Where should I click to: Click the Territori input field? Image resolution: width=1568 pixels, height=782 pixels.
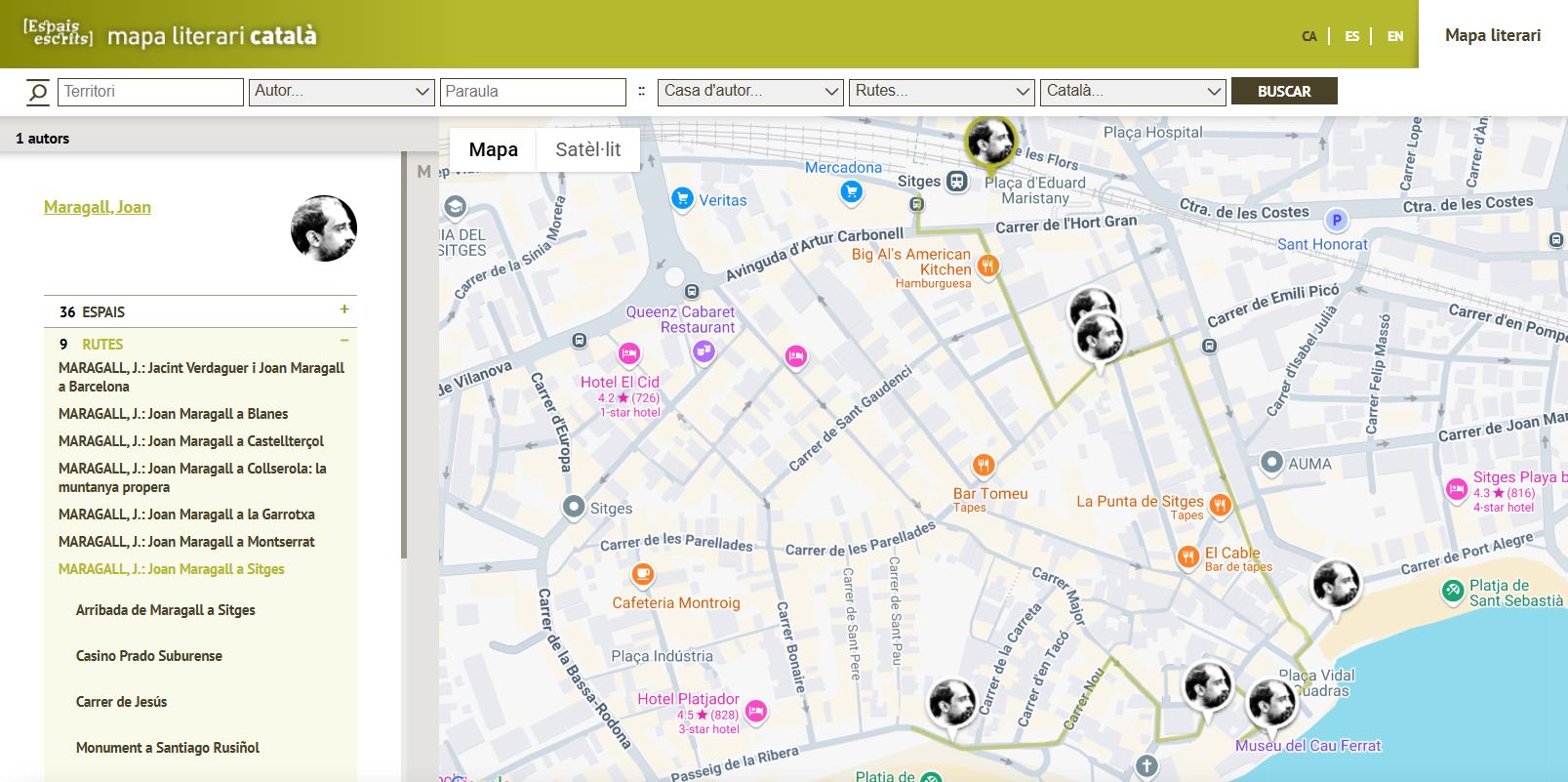(150, 91)
